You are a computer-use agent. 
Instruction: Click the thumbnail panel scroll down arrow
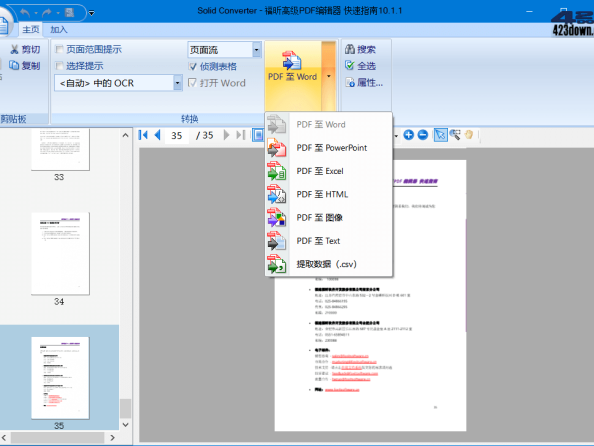coord(125,425)
